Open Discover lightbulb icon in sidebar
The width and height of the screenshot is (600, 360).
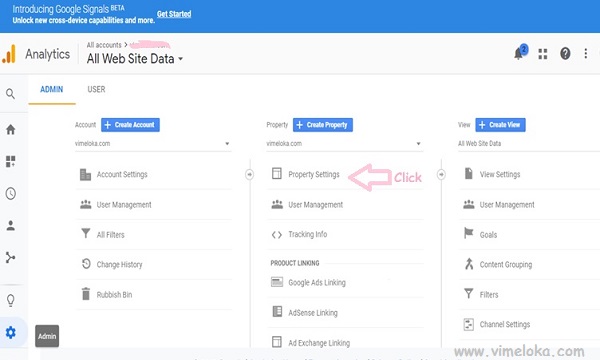tap(11, 300)
